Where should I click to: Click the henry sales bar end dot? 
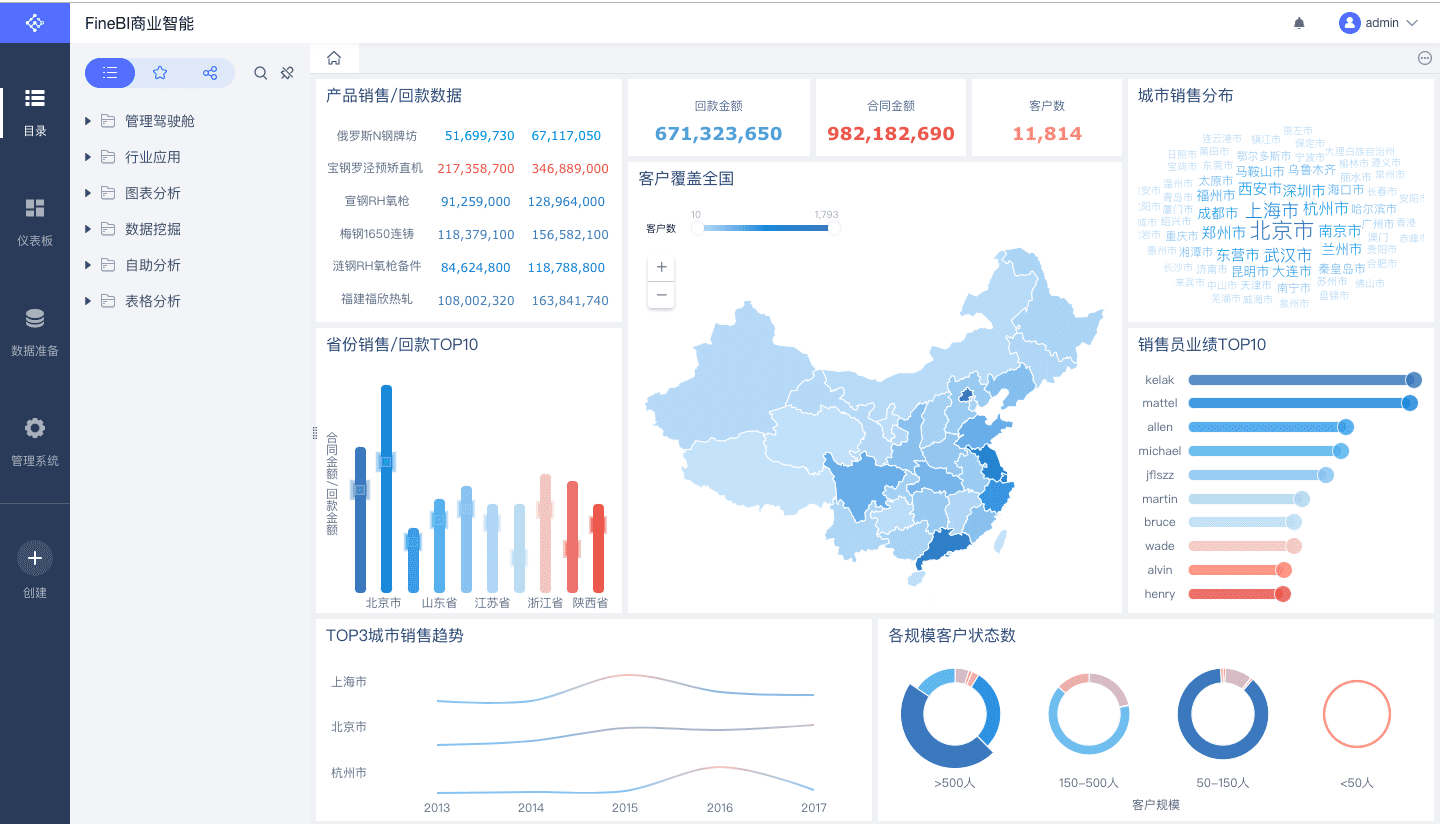click(x=1283, y=594)
